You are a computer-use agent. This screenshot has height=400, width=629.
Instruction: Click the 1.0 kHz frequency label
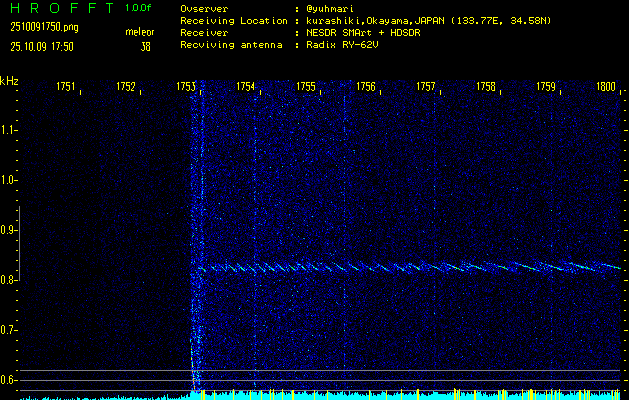pos(9,180)
